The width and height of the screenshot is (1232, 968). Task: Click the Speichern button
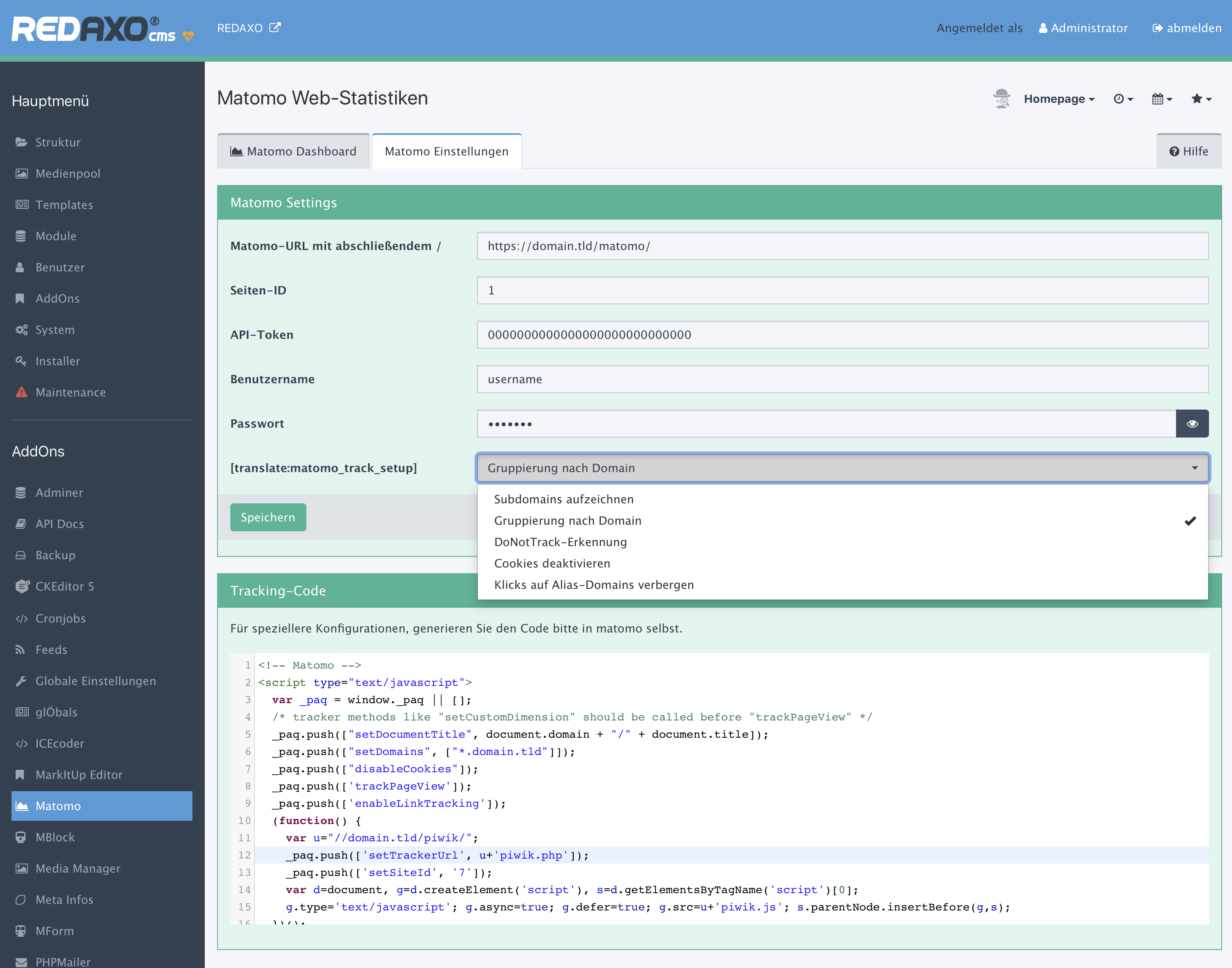pyautogui.click(x=267, y=517)
